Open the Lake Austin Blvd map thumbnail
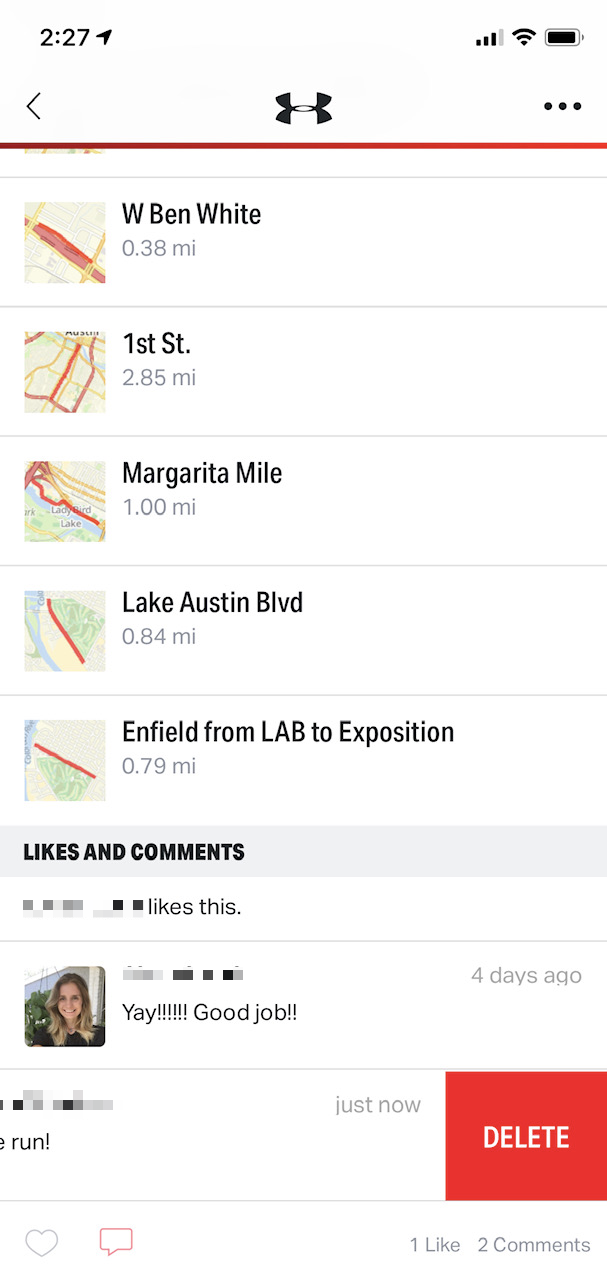 point(65,631)
